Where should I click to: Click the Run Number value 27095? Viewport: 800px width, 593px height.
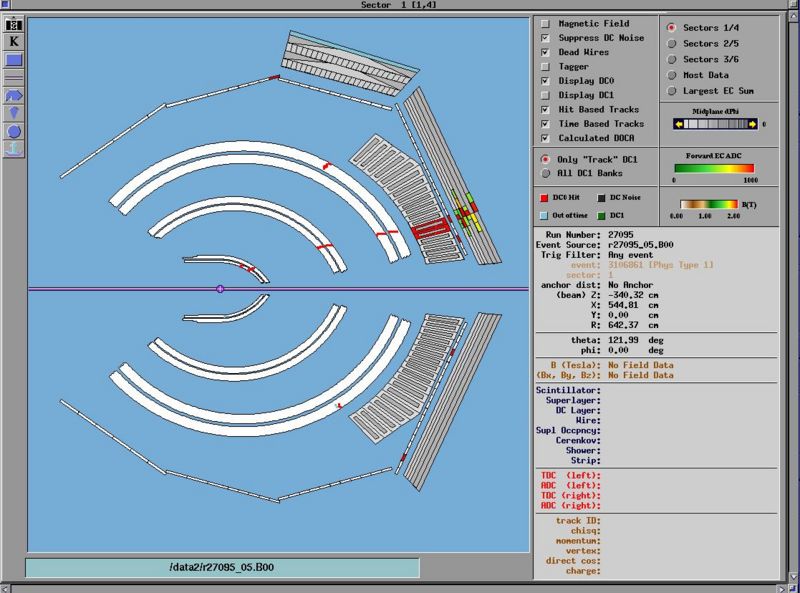click(620, 235)
